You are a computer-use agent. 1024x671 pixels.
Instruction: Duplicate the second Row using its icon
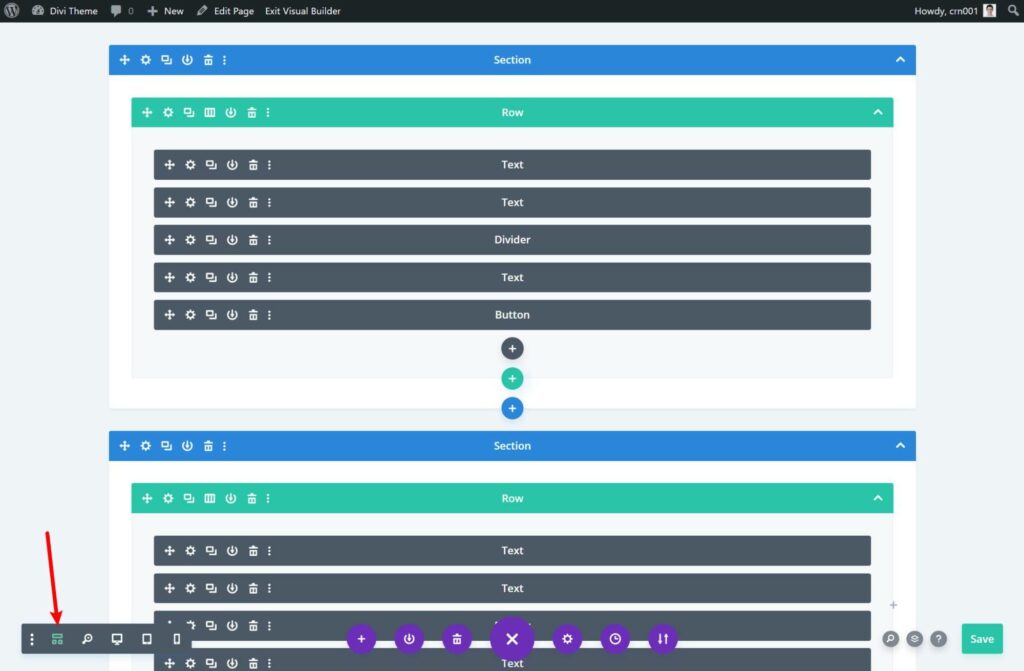click(189, 499)
